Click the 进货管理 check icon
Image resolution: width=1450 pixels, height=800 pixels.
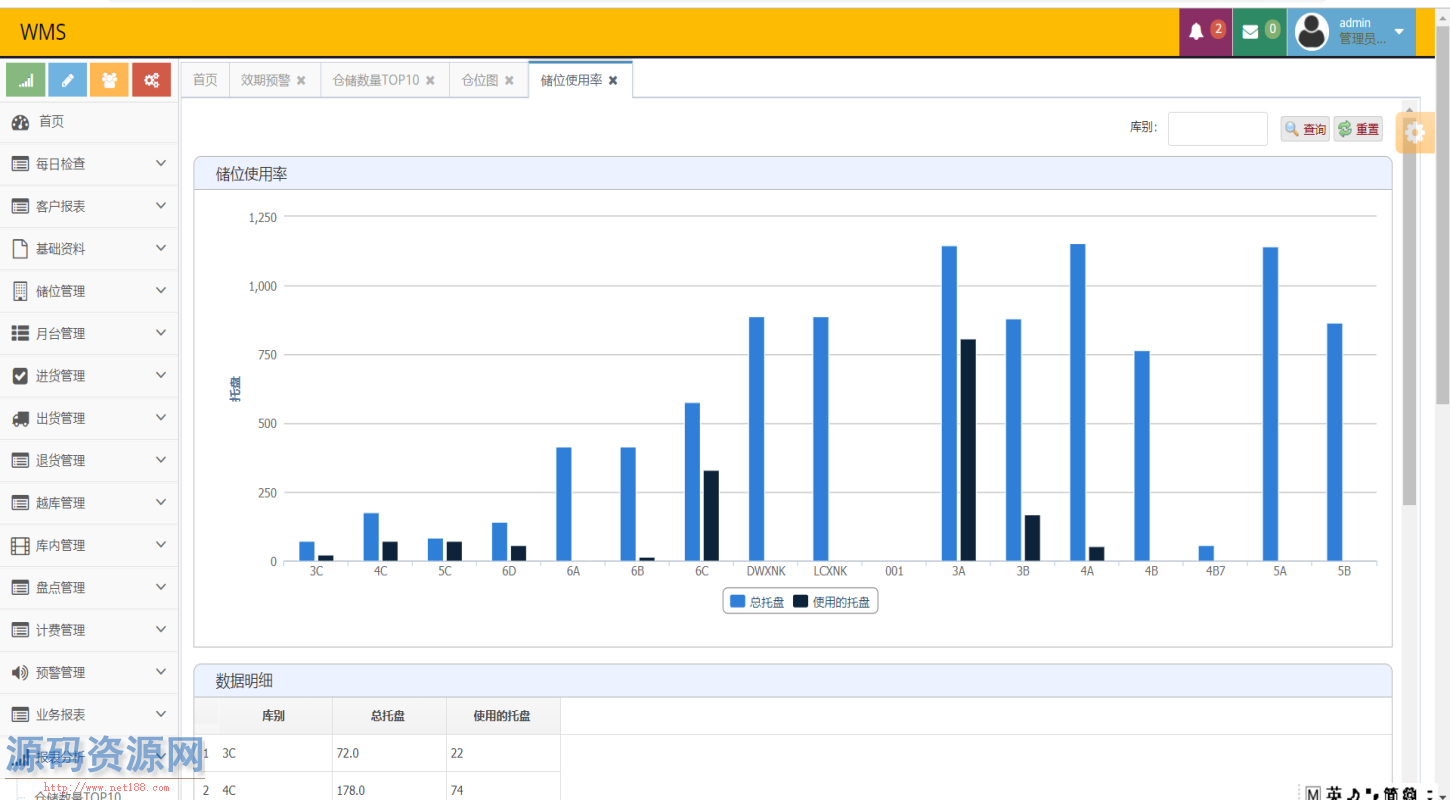click(x=20, y=376)
